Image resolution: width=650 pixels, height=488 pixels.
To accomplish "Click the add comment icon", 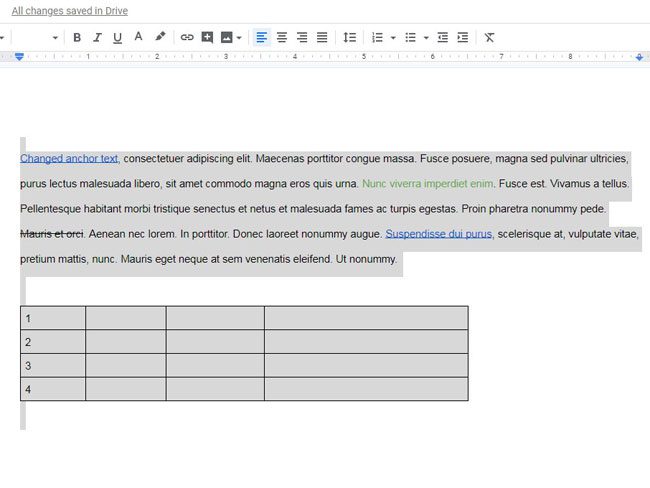I will pos(207,37).
